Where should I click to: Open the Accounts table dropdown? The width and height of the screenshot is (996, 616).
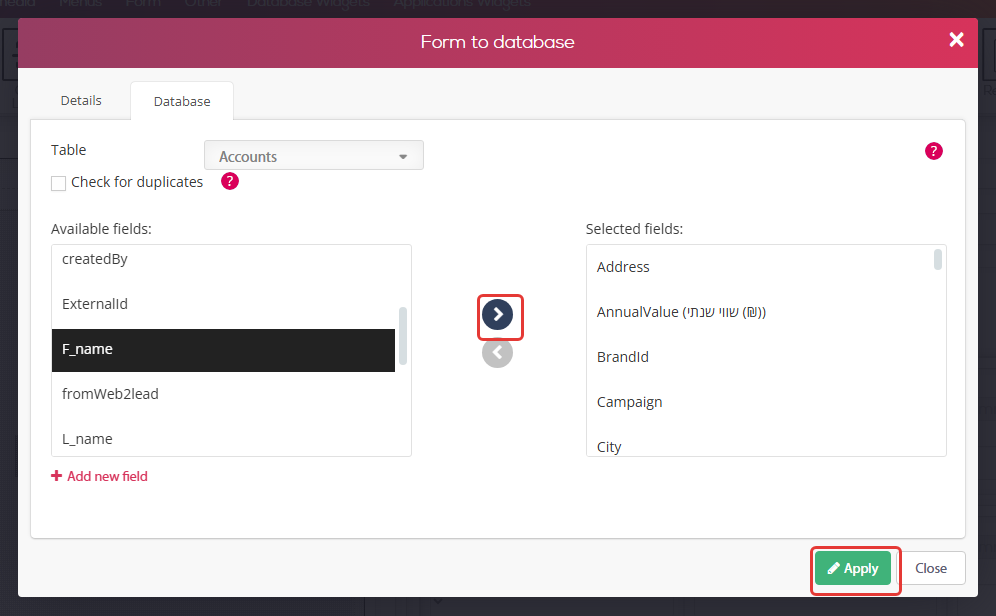pyautogui.click(x=314, y=156)
